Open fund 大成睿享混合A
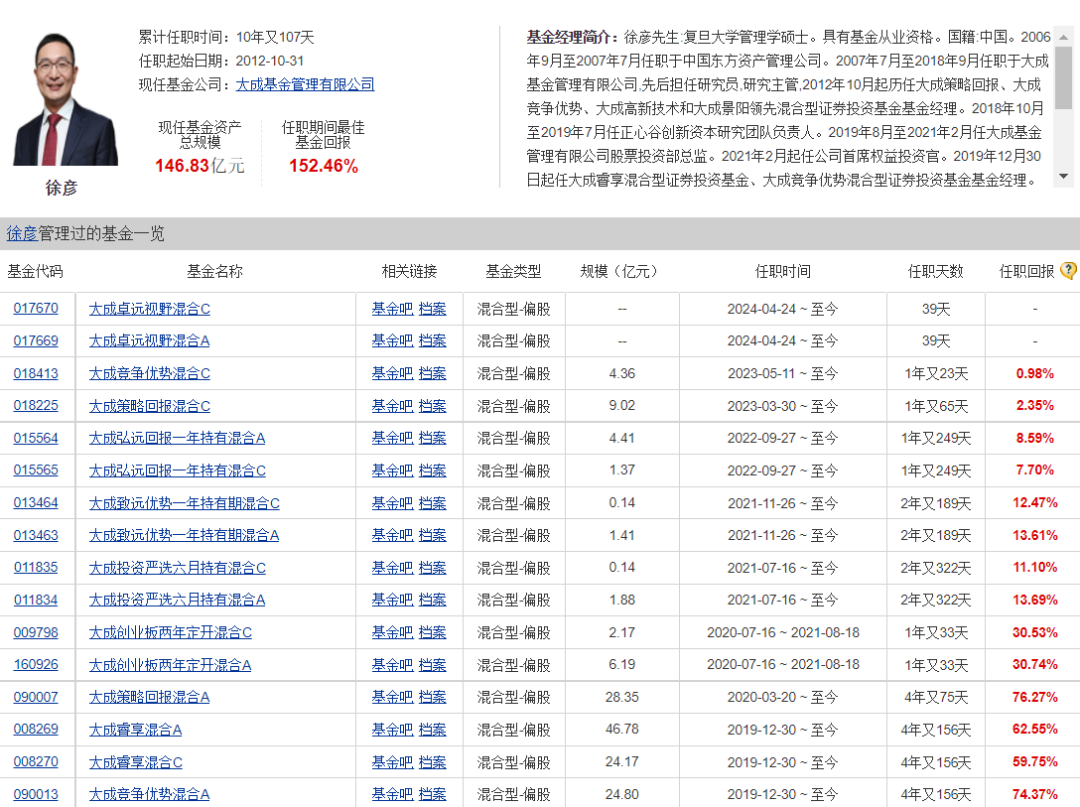Image resolution: width=1080 pixels, height=807 pixels. [x=135, y=730]
